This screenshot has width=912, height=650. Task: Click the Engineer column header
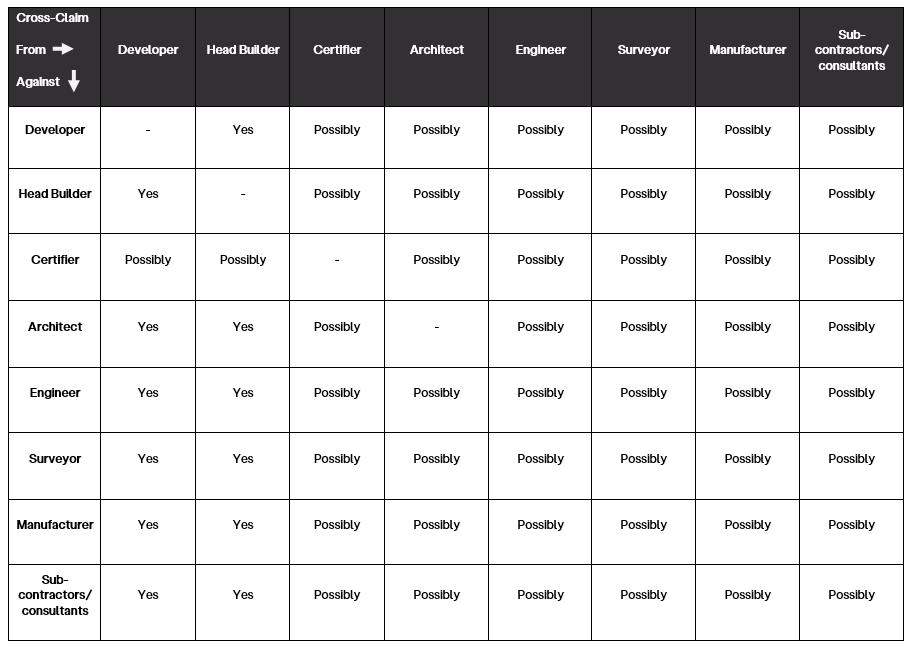point(541,50)
